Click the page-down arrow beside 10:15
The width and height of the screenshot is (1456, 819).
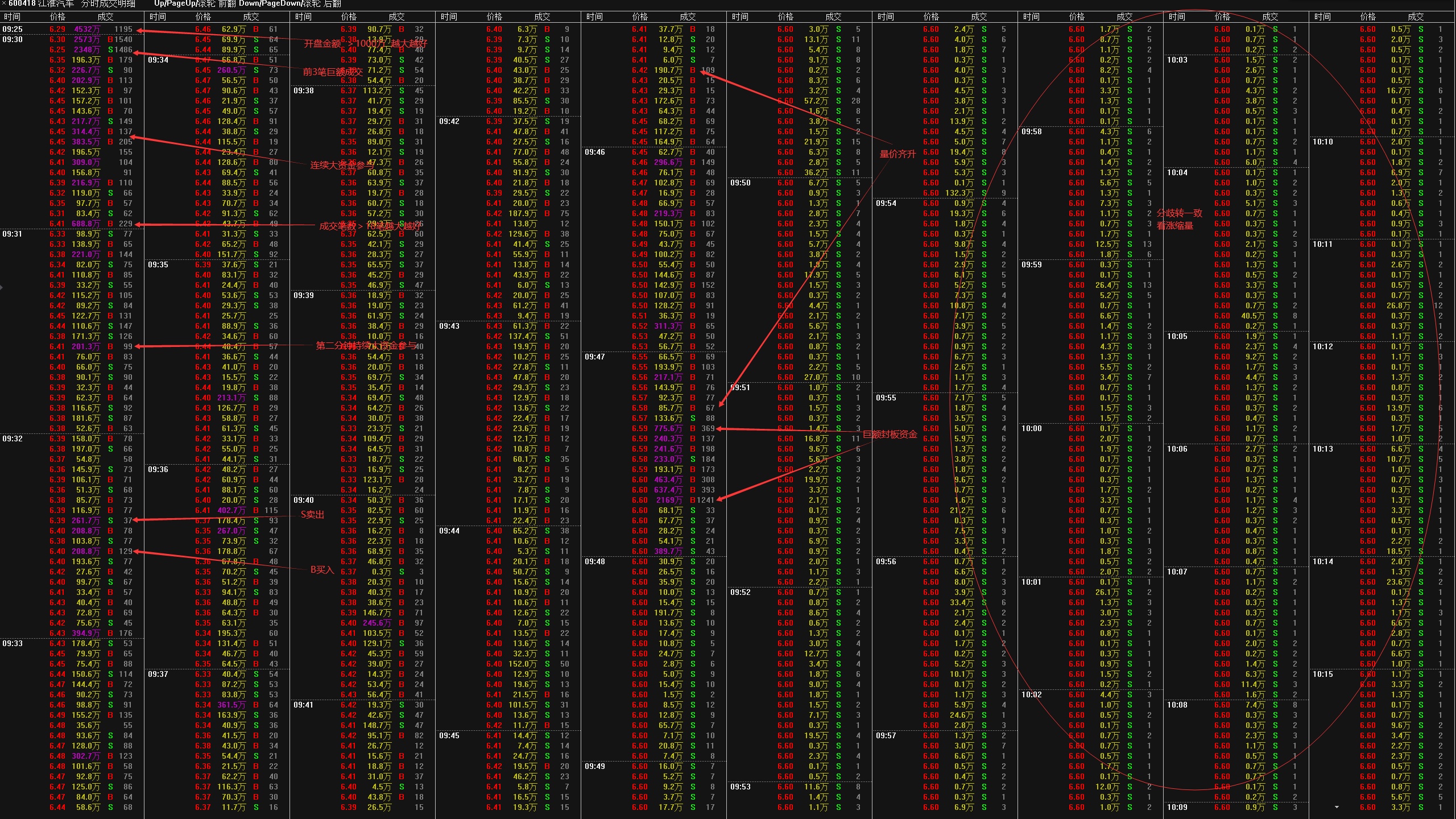[x=1337, y=807]
